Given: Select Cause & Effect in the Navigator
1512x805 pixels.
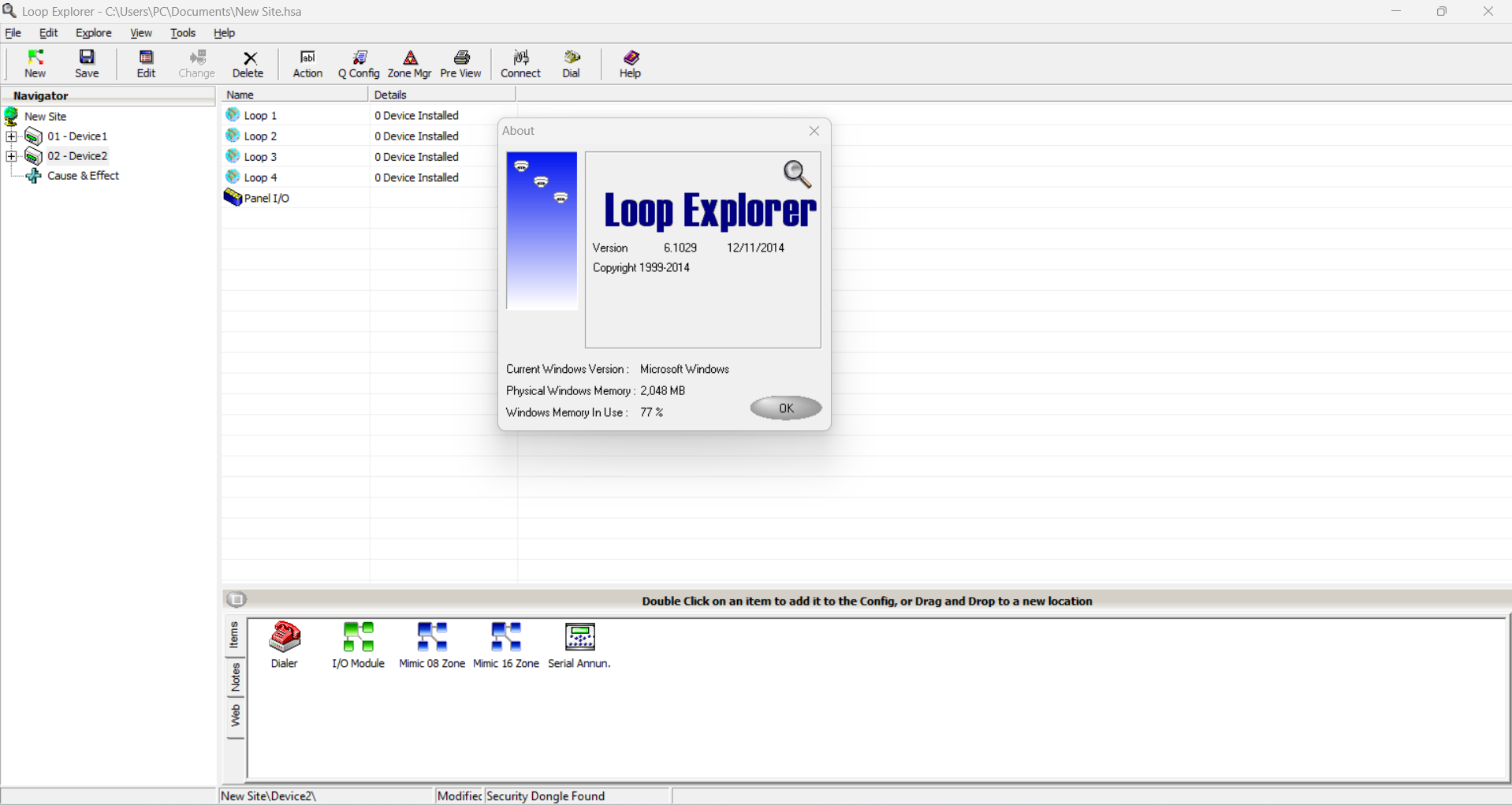Looking at the screenshot, I should click(x=83, y=175).
